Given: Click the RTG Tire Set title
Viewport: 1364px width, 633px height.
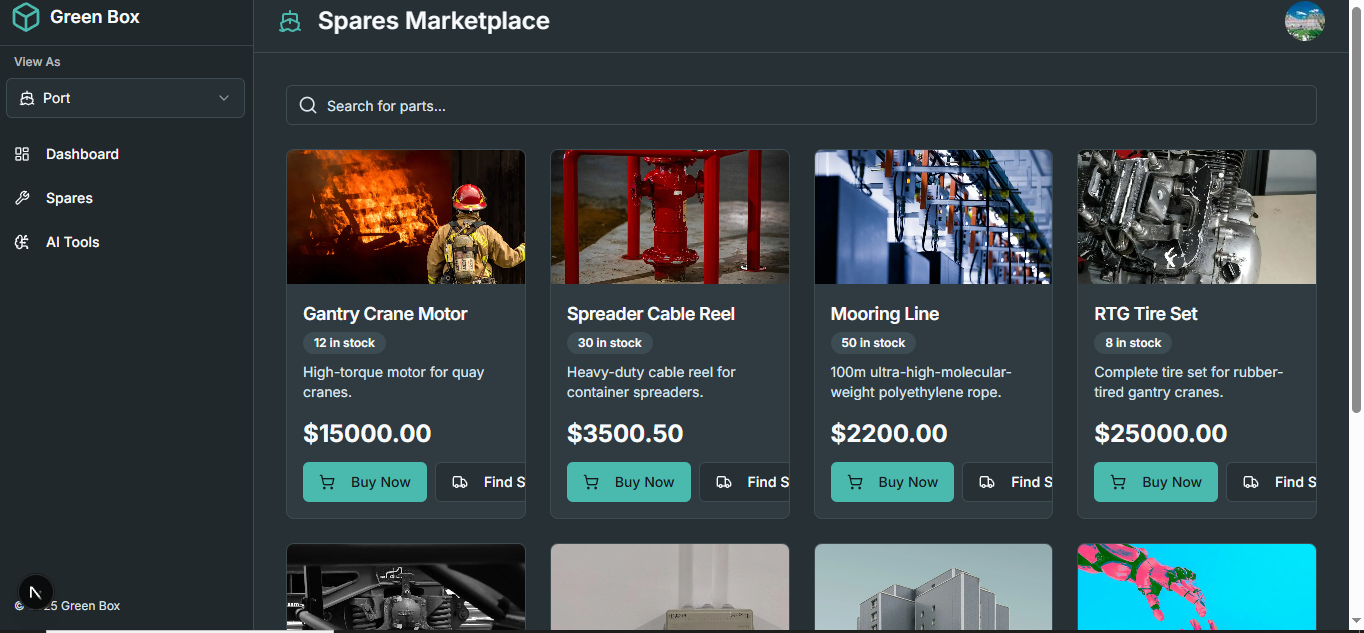Looking at the screenshot, I should [1146, 314].
